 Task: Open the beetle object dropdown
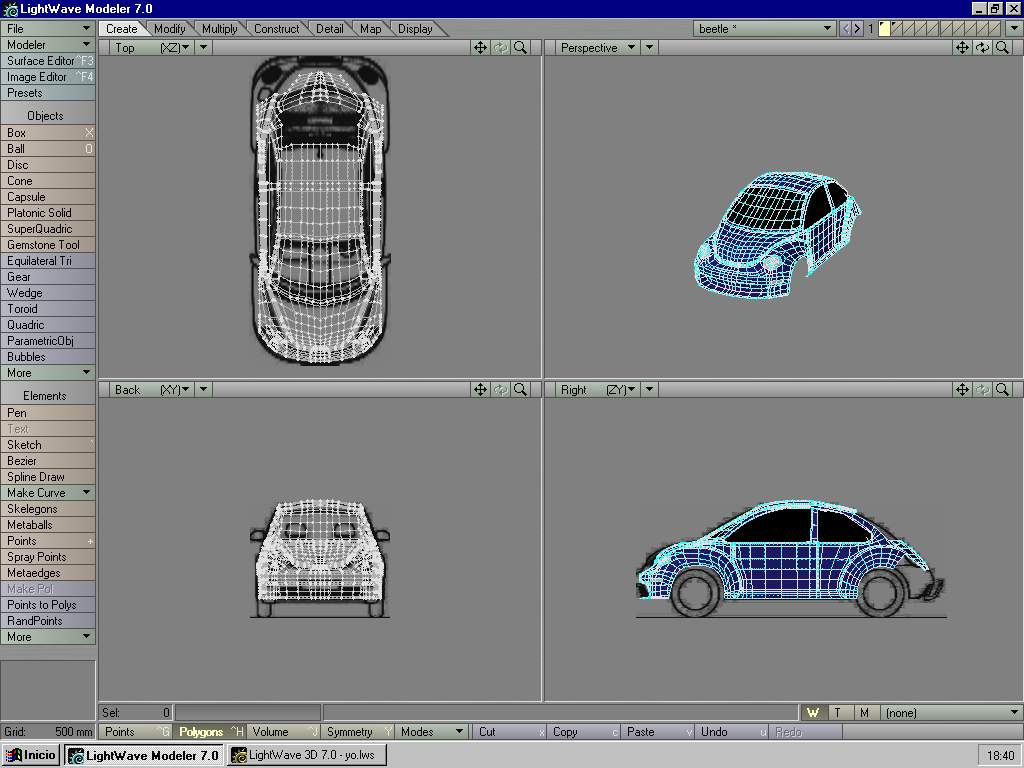[765, 29]
